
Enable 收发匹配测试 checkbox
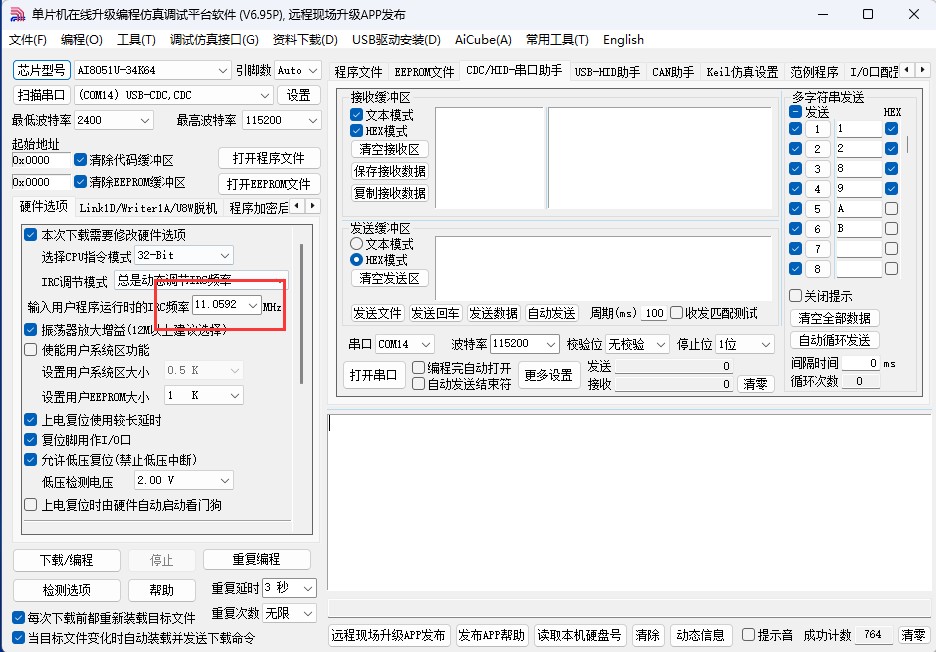click(x=676, y=313)
